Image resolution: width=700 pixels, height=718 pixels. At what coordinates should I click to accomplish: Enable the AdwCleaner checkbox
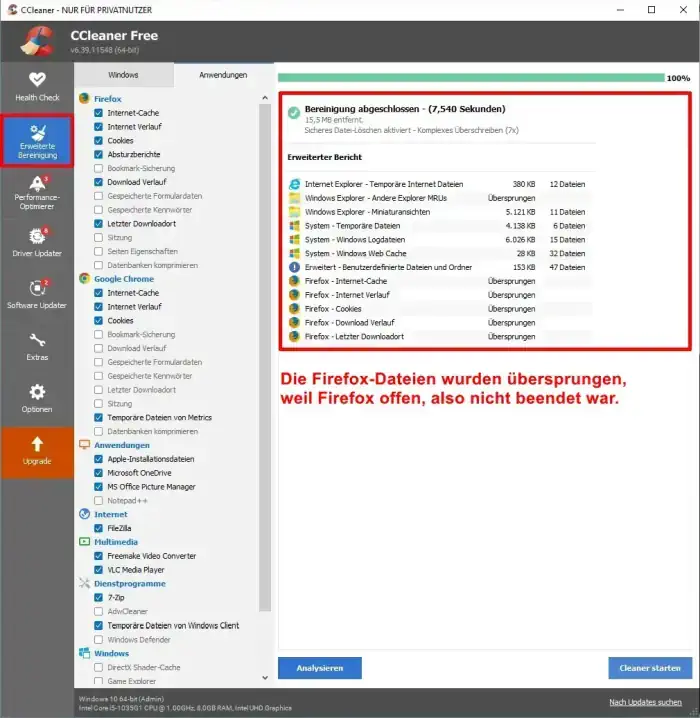(x=98, y=611)
